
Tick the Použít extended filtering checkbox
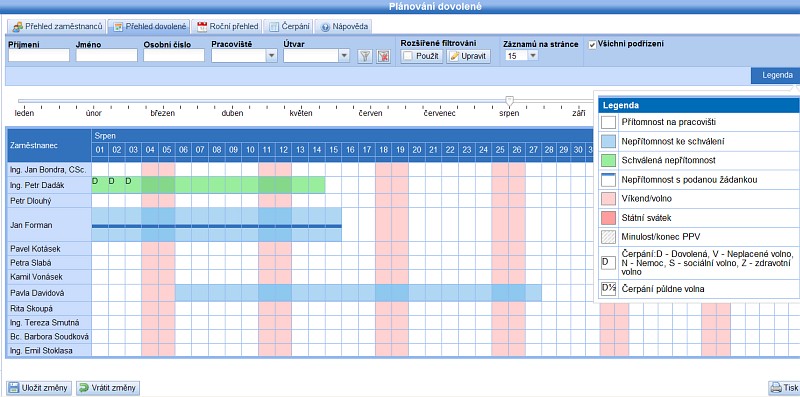point(408,56)
